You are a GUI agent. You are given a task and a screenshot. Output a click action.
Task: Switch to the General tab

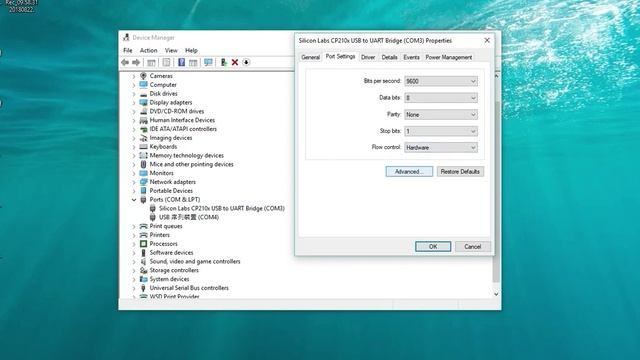310,58
